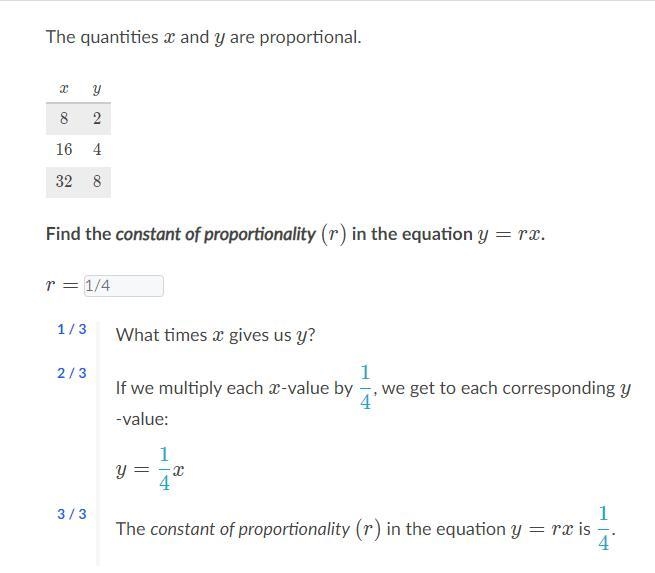Click the hint text 'What times x gives us y?'
655x573 pixels.
[216, 335]
